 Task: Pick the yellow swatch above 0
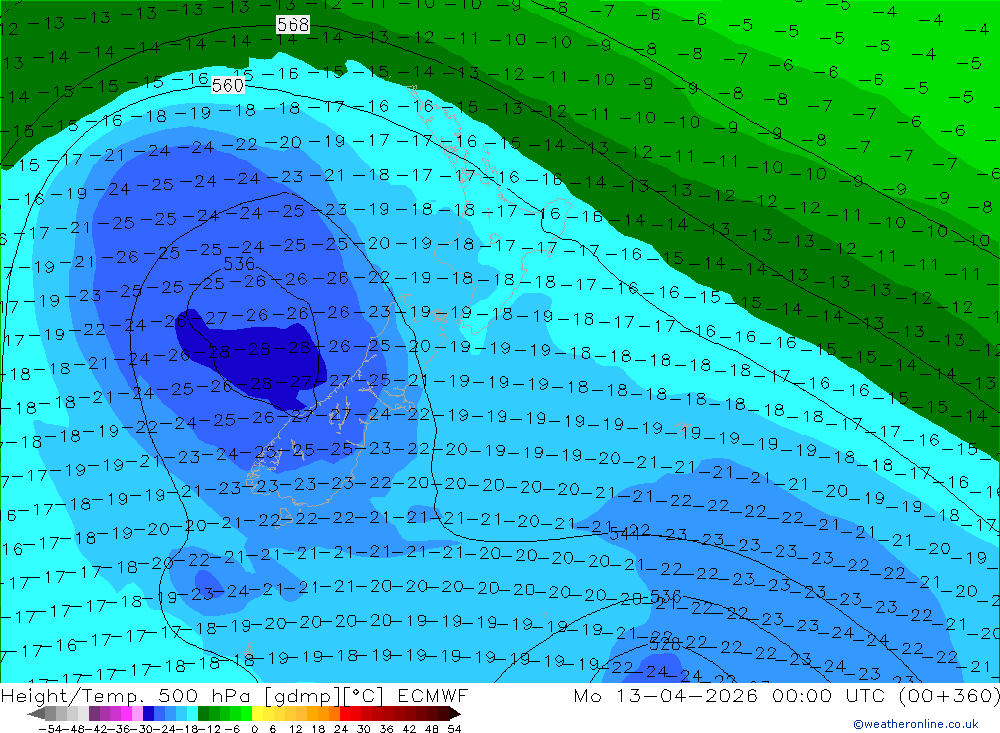pos(258,713)
